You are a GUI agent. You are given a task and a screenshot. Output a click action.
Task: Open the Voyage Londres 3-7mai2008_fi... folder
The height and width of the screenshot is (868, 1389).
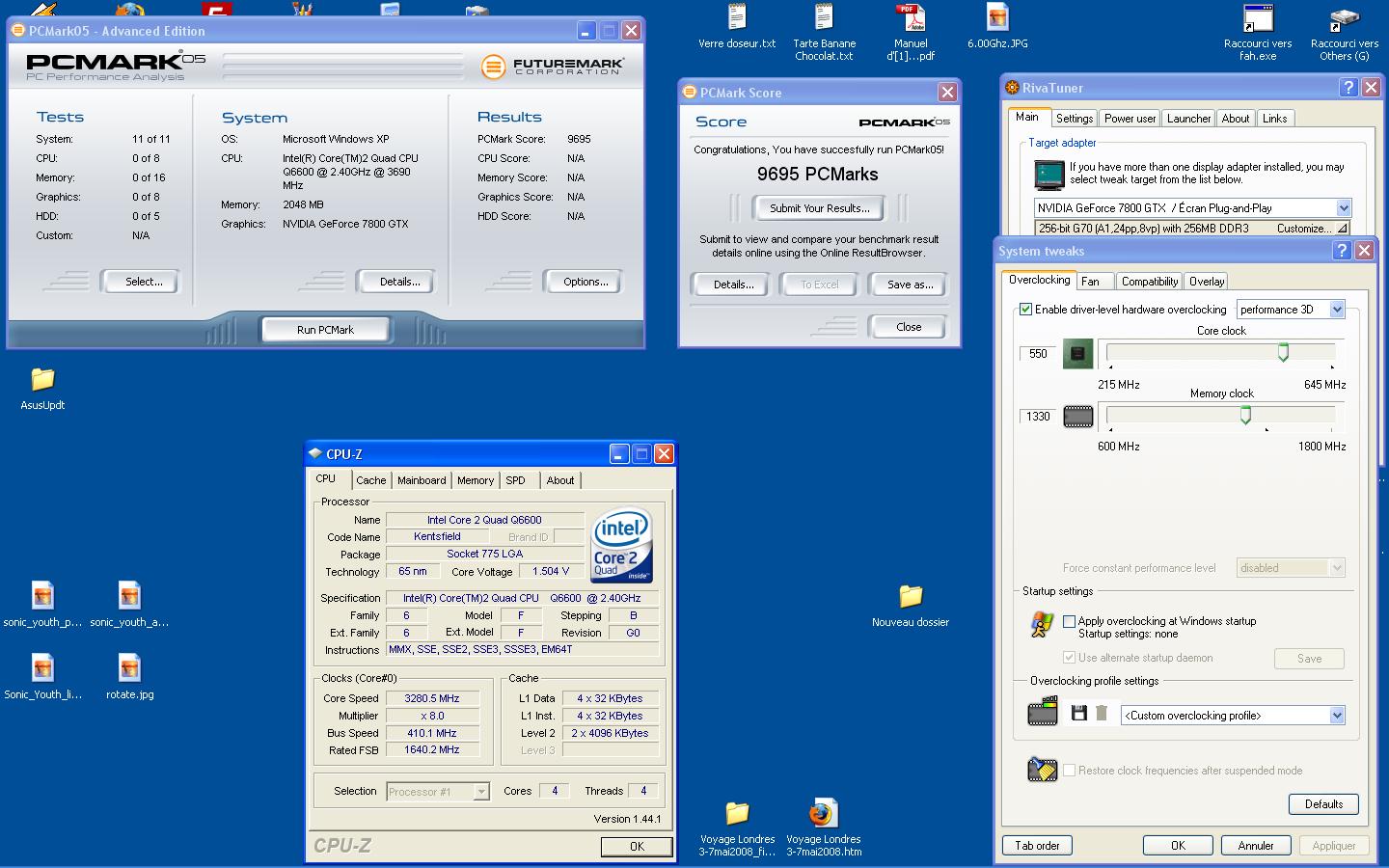click(737, 827)
